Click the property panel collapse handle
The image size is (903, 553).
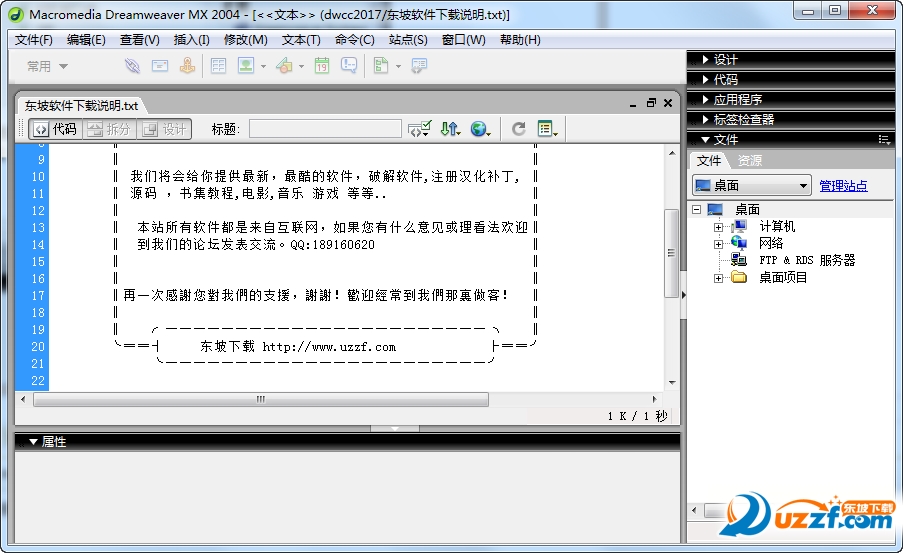tap(395, 429)
